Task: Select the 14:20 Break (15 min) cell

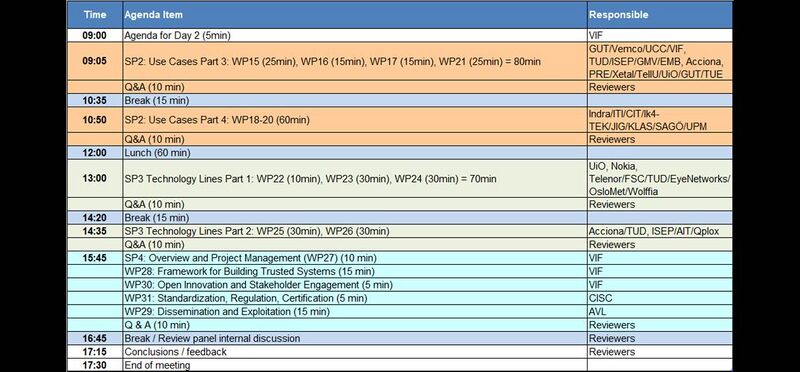Action: coord(355,218)
